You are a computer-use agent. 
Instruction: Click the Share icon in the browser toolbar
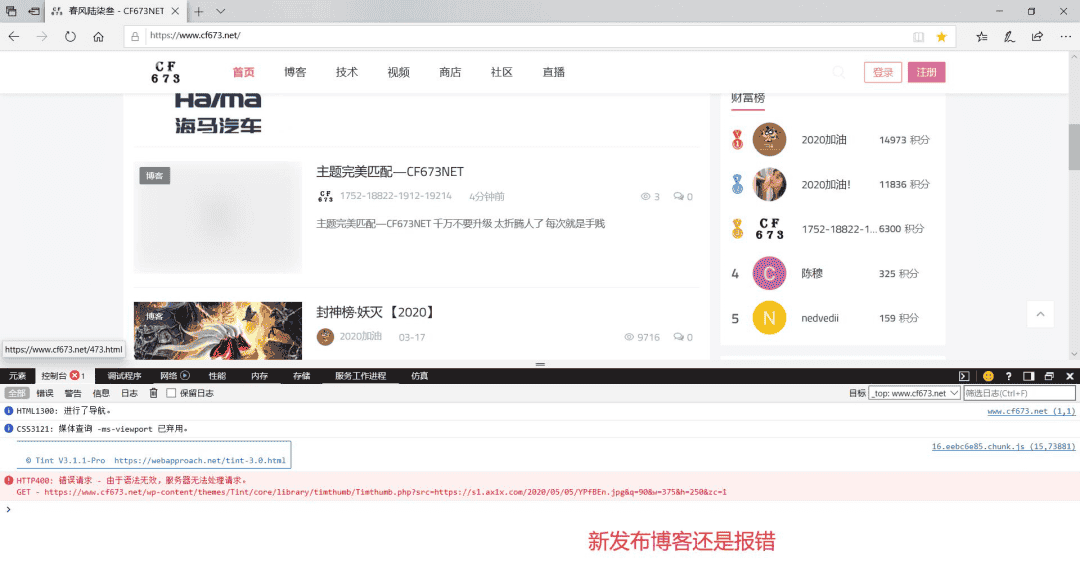pos(1037,36)
